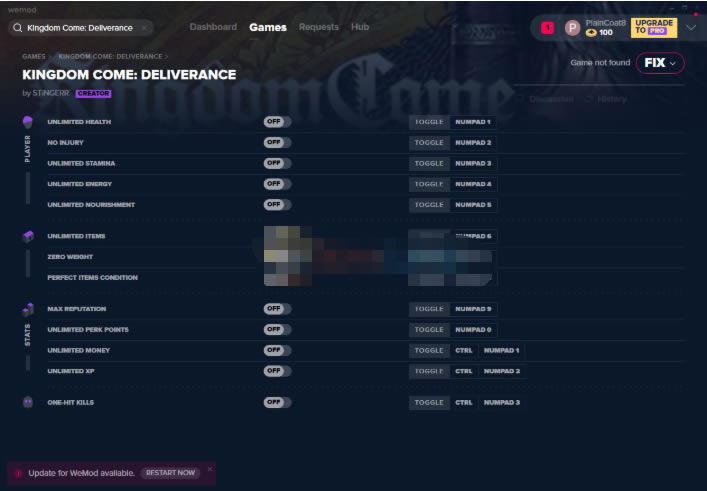The height and width of the screenshot is (491, 707).
Task: Click the gold coin balance icon
Action: pos(591,33)
